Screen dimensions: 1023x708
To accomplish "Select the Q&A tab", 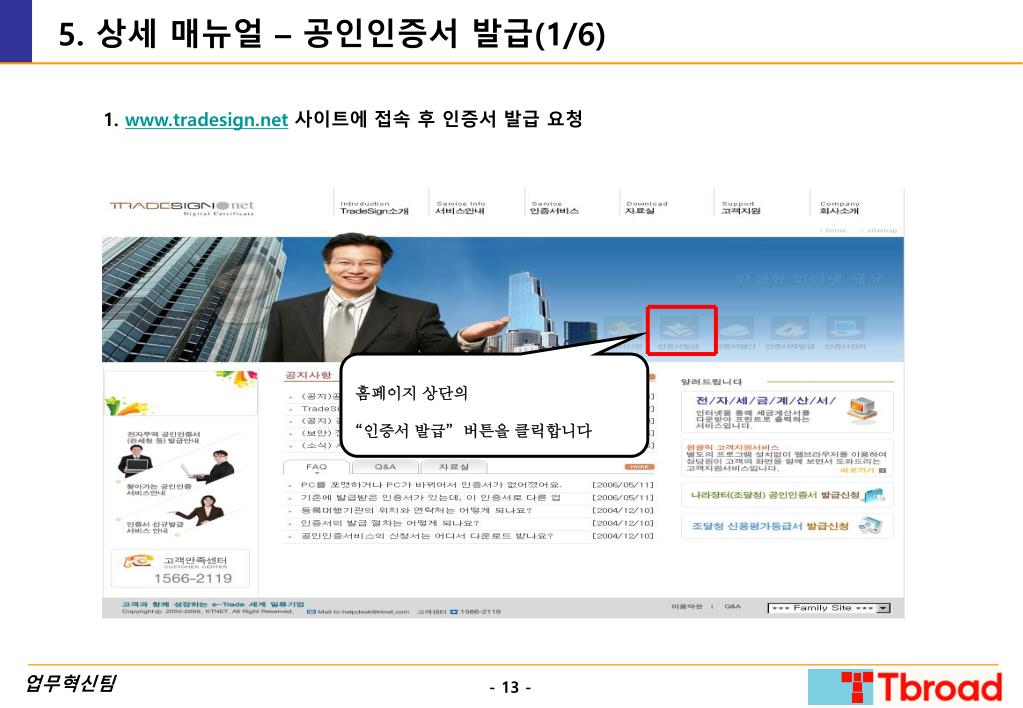I will point(385,467).
